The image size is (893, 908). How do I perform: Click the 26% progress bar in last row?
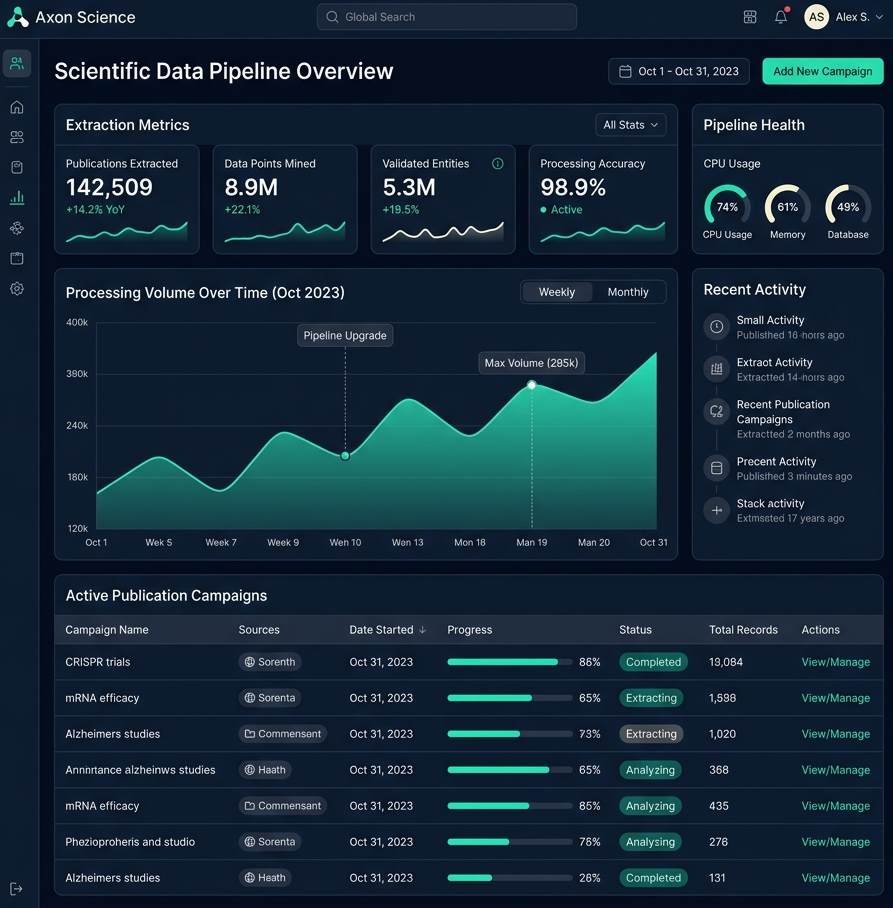click(x=510, y=877)
